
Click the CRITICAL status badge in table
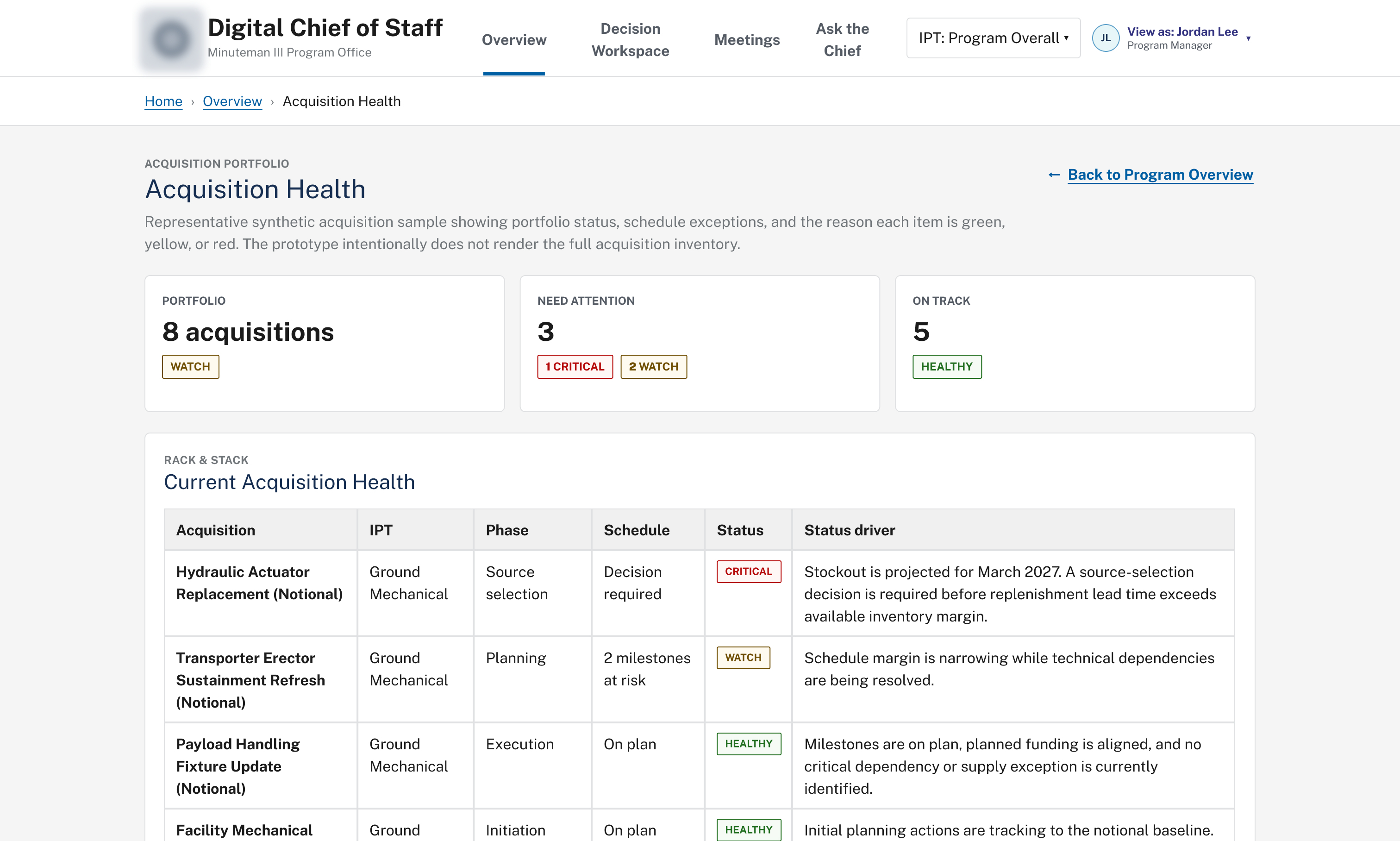749,571
